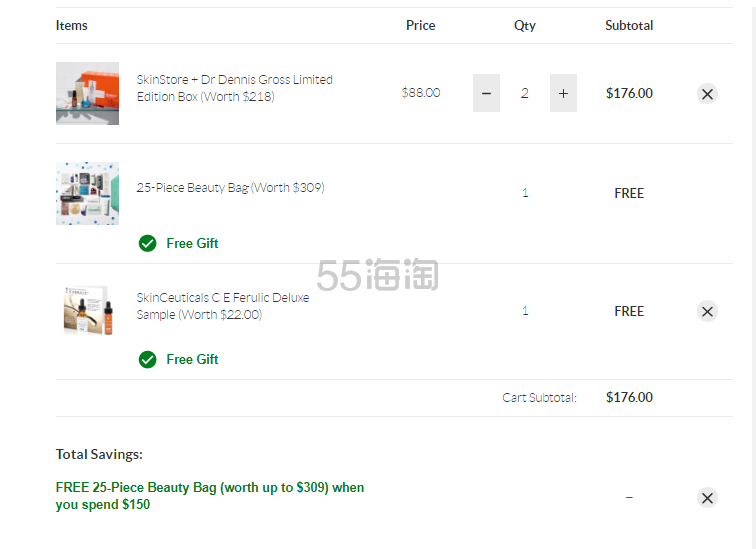The height and width of the screenshot is (549, 756).
Task: Click the $176.00 cart subtotal amount
Action: click(x=629, y=397)
